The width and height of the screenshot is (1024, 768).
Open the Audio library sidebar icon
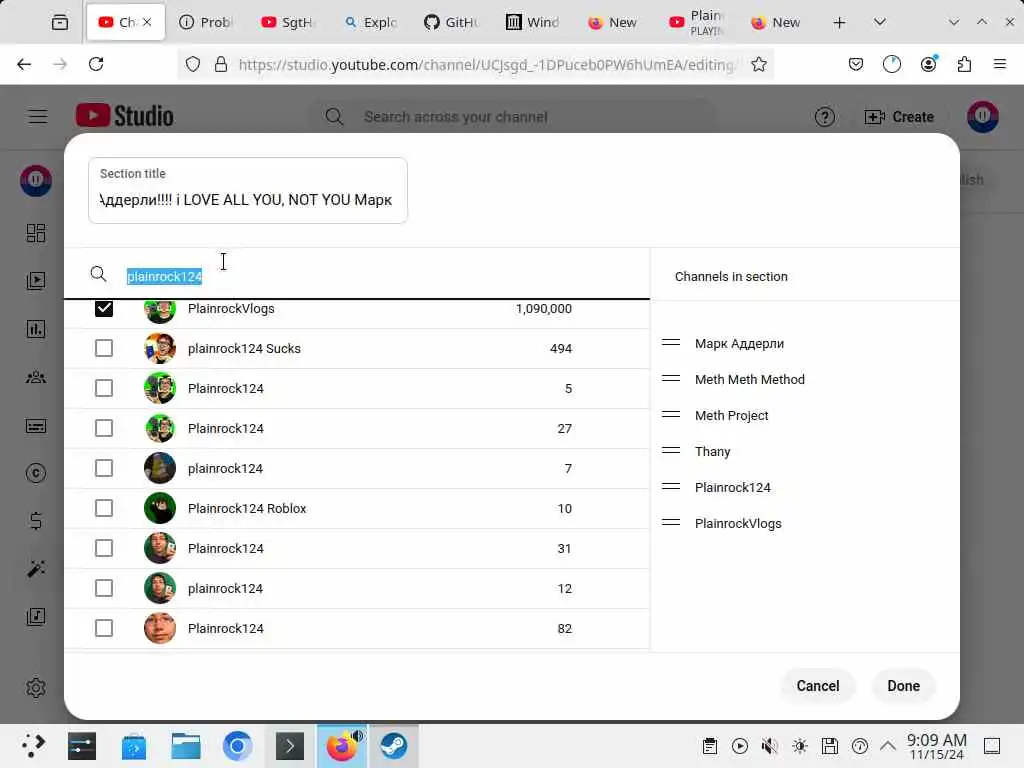coord(36,616)
